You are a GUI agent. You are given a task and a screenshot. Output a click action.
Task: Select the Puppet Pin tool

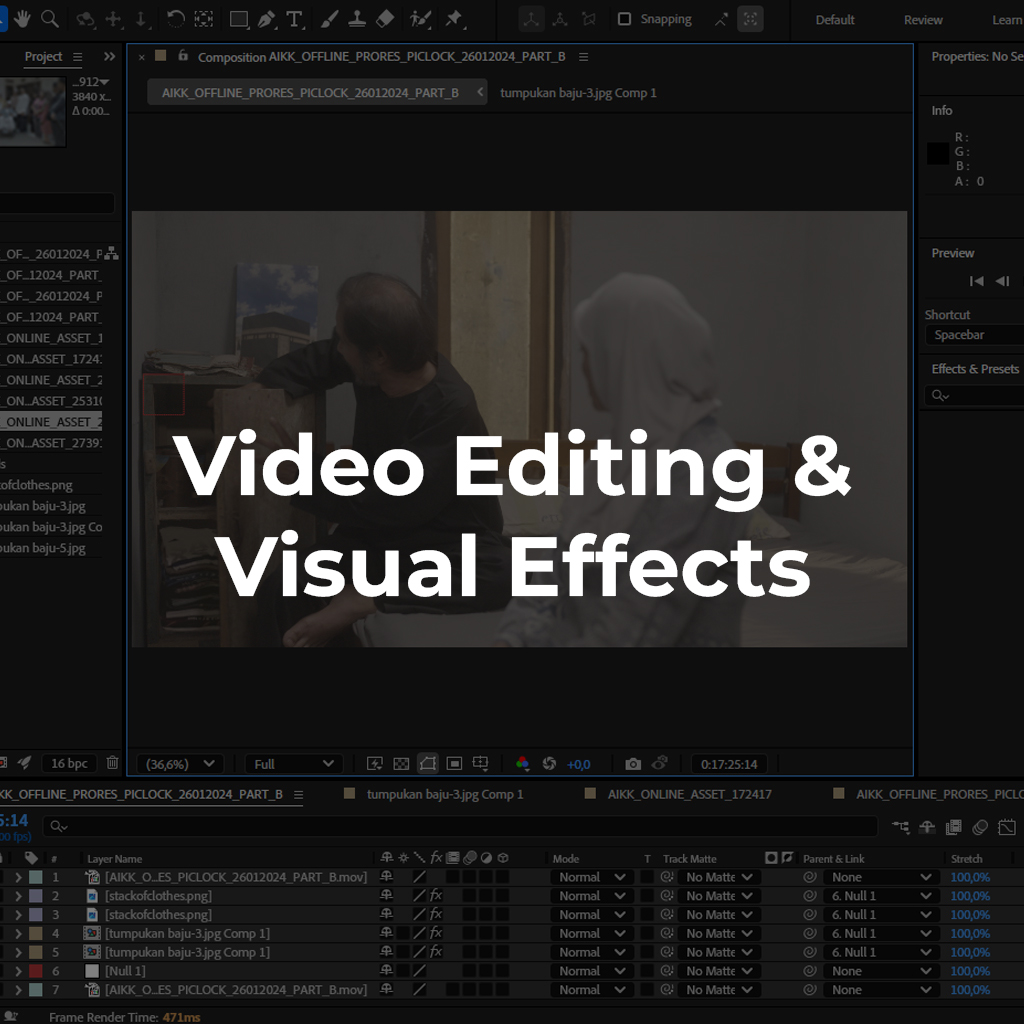point(454,19)
